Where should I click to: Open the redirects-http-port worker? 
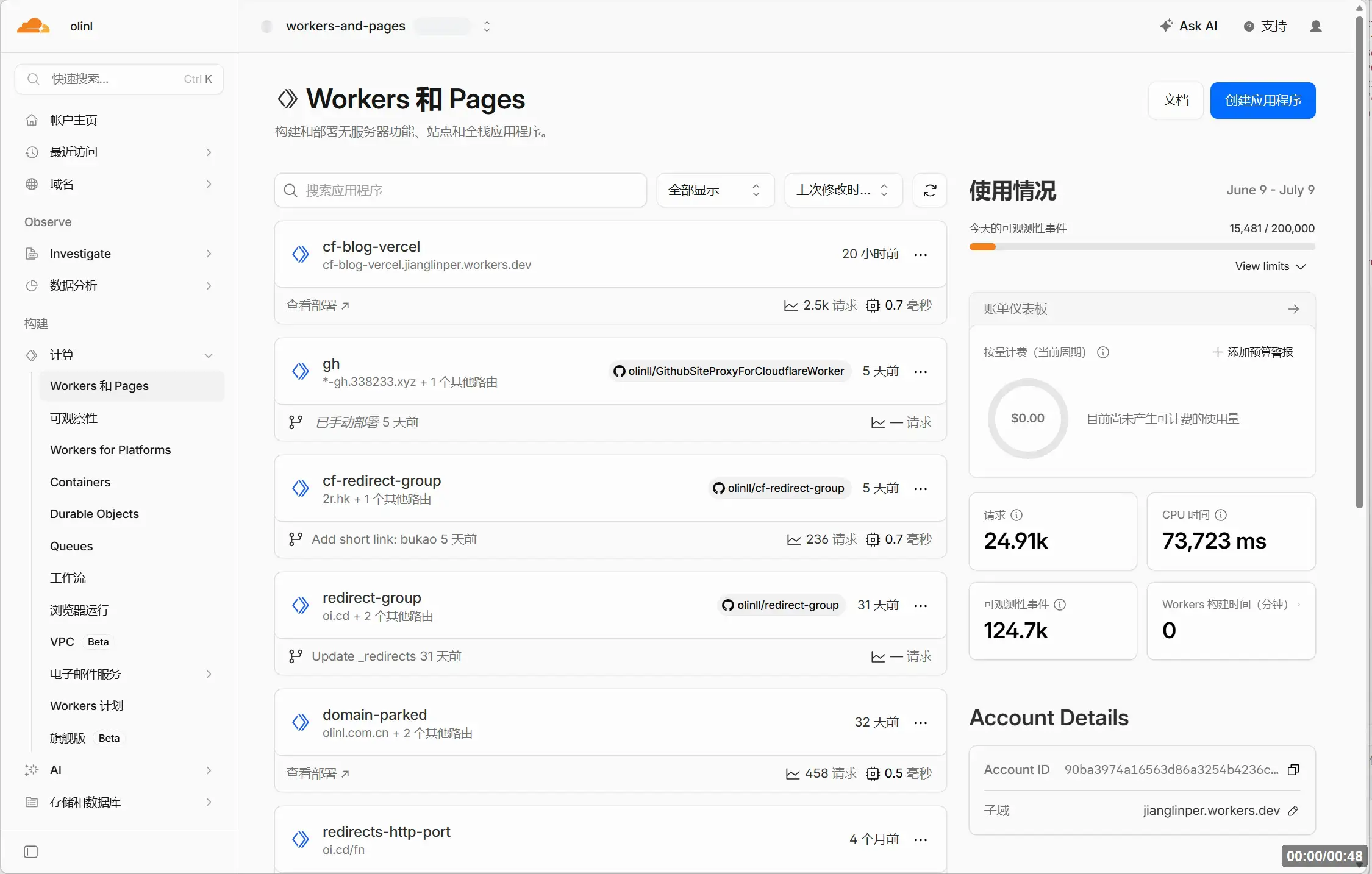click(386, 832)
